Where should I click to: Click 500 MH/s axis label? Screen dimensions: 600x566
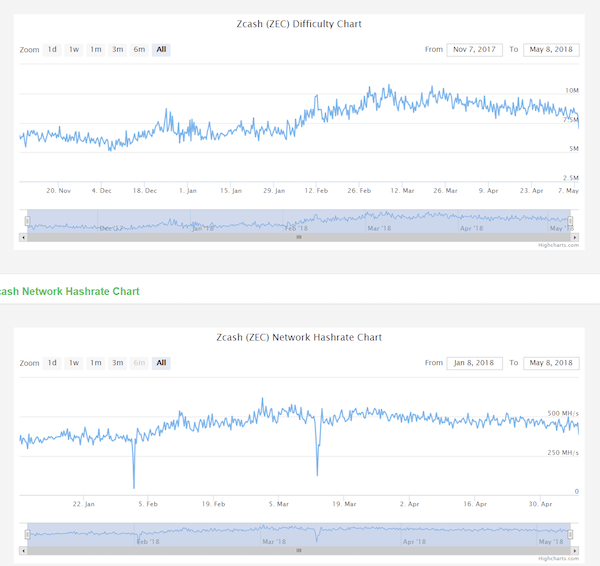563,413
